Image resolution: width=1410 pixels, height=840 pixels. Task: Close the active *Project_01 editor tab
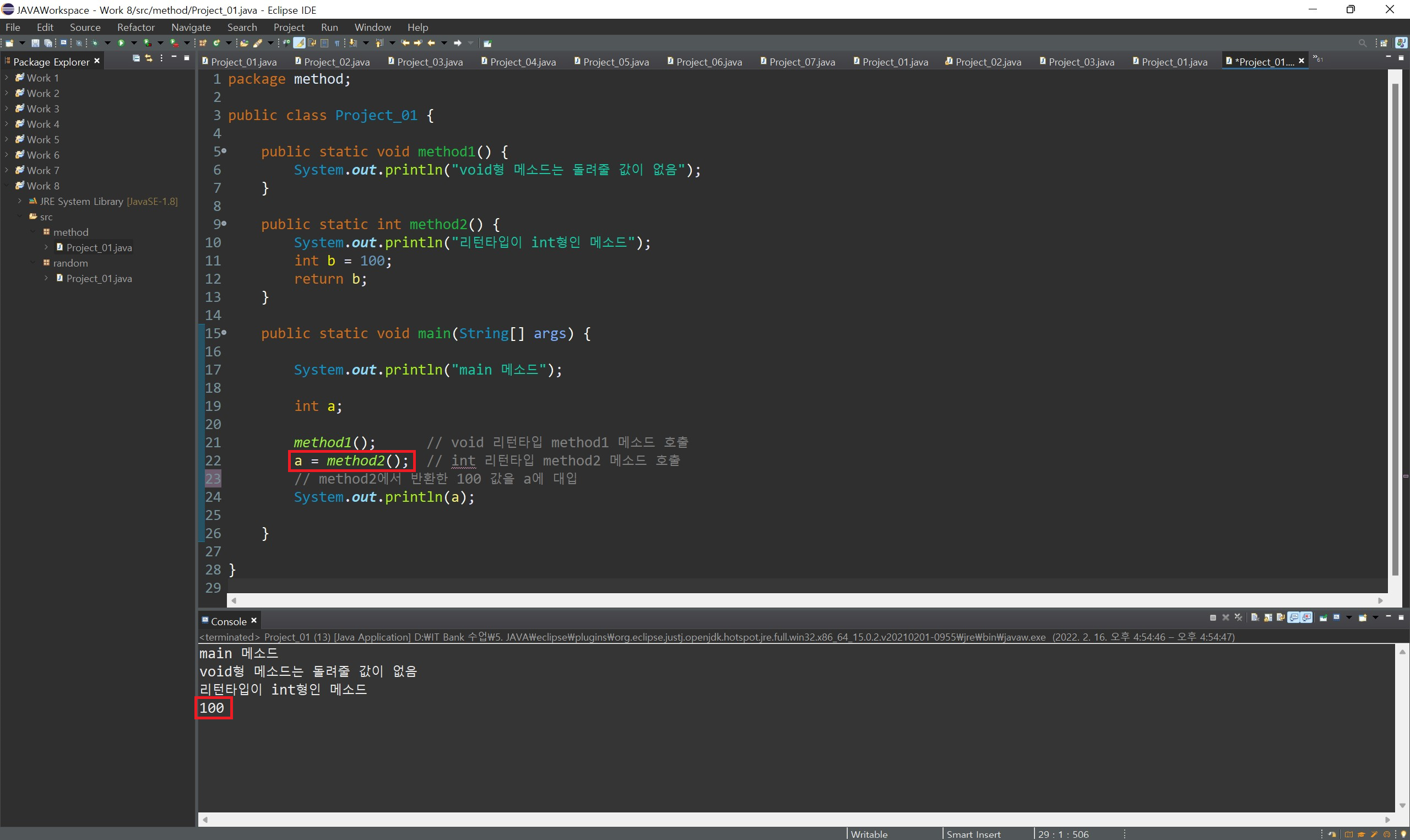(1301, 61)
